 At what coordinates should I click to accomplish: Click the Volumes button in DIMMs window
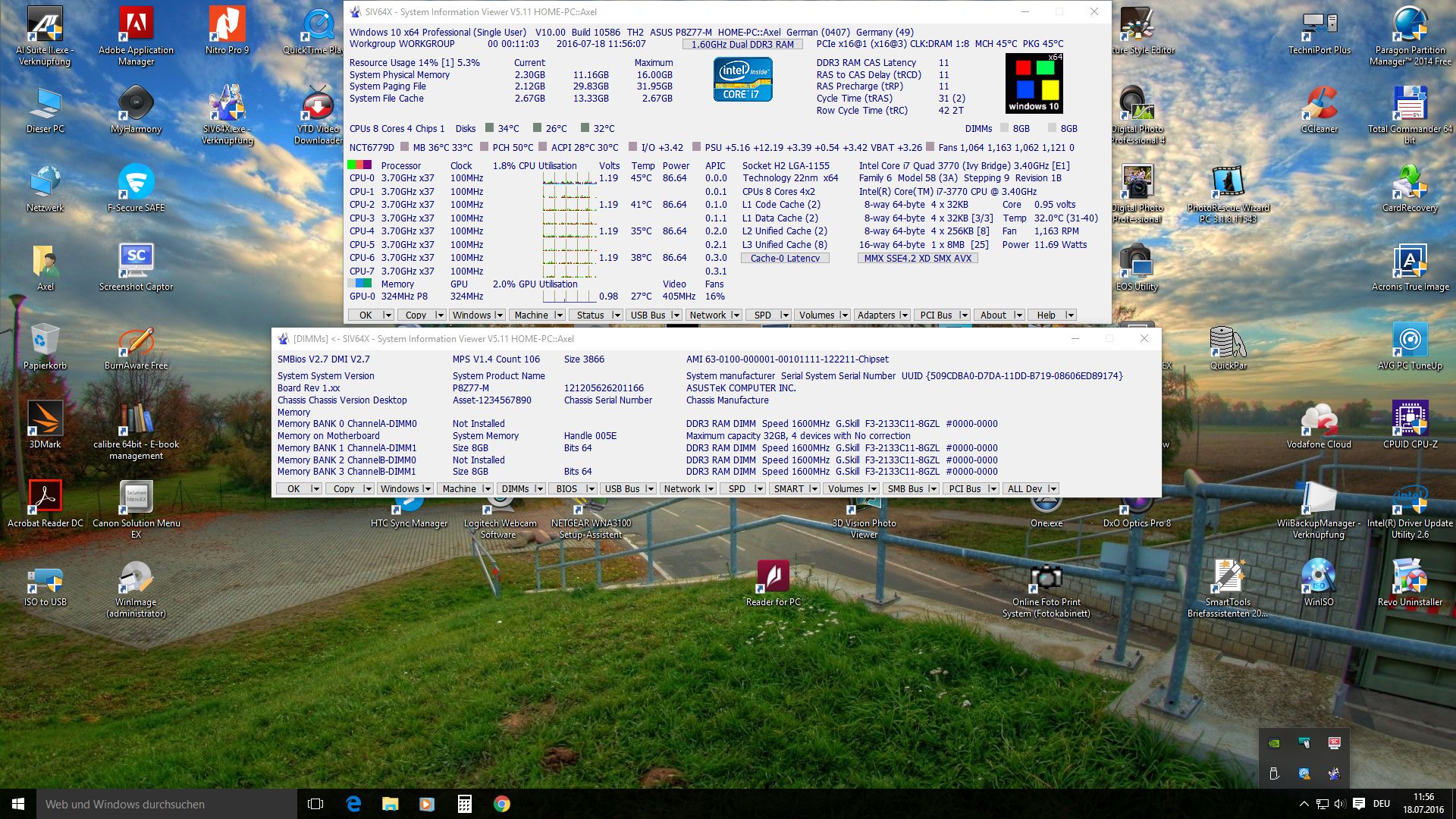(845, 489)
